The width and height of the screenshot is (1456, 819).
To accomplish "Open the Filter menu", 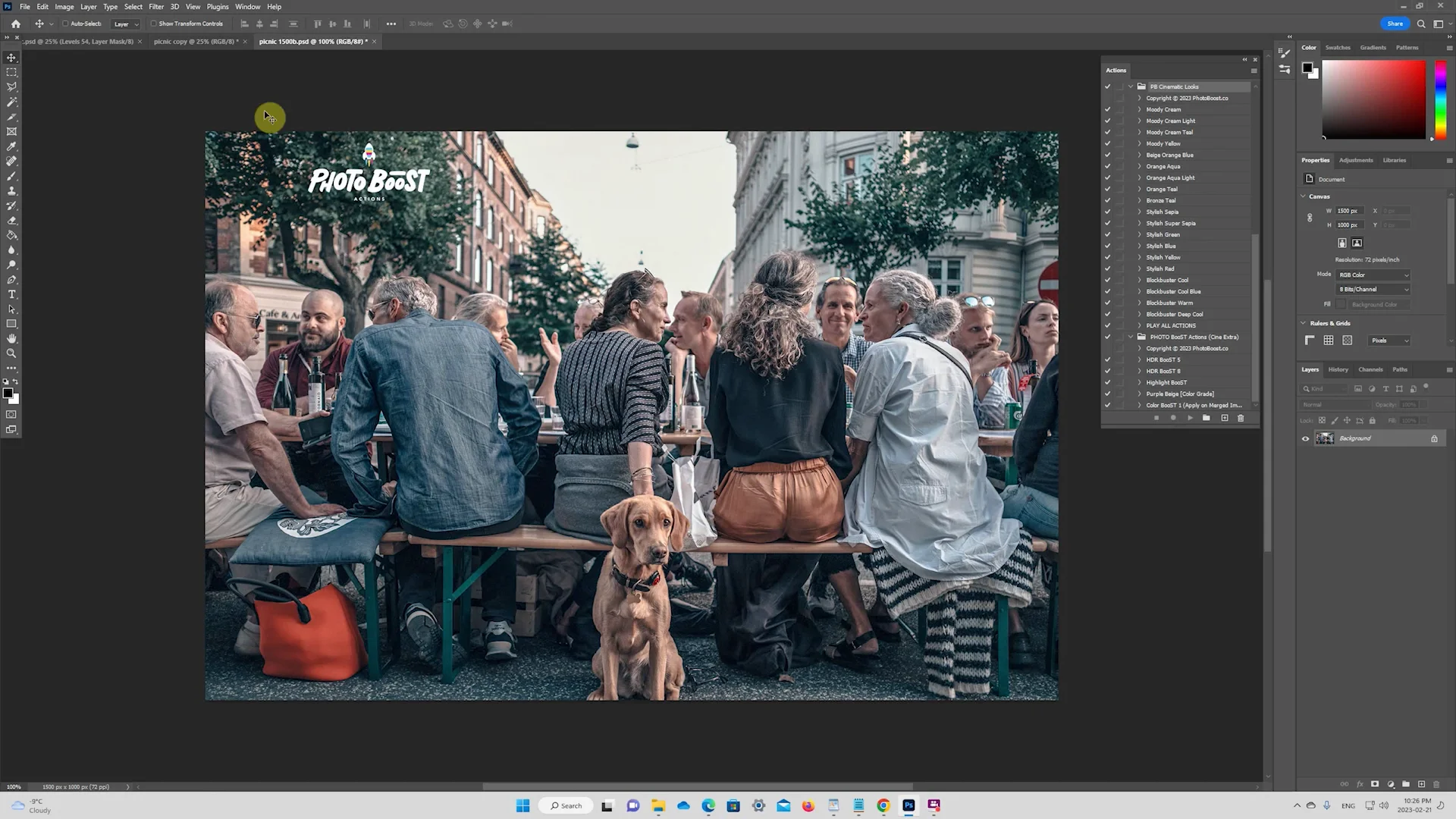I will click(x=156, y=6).
